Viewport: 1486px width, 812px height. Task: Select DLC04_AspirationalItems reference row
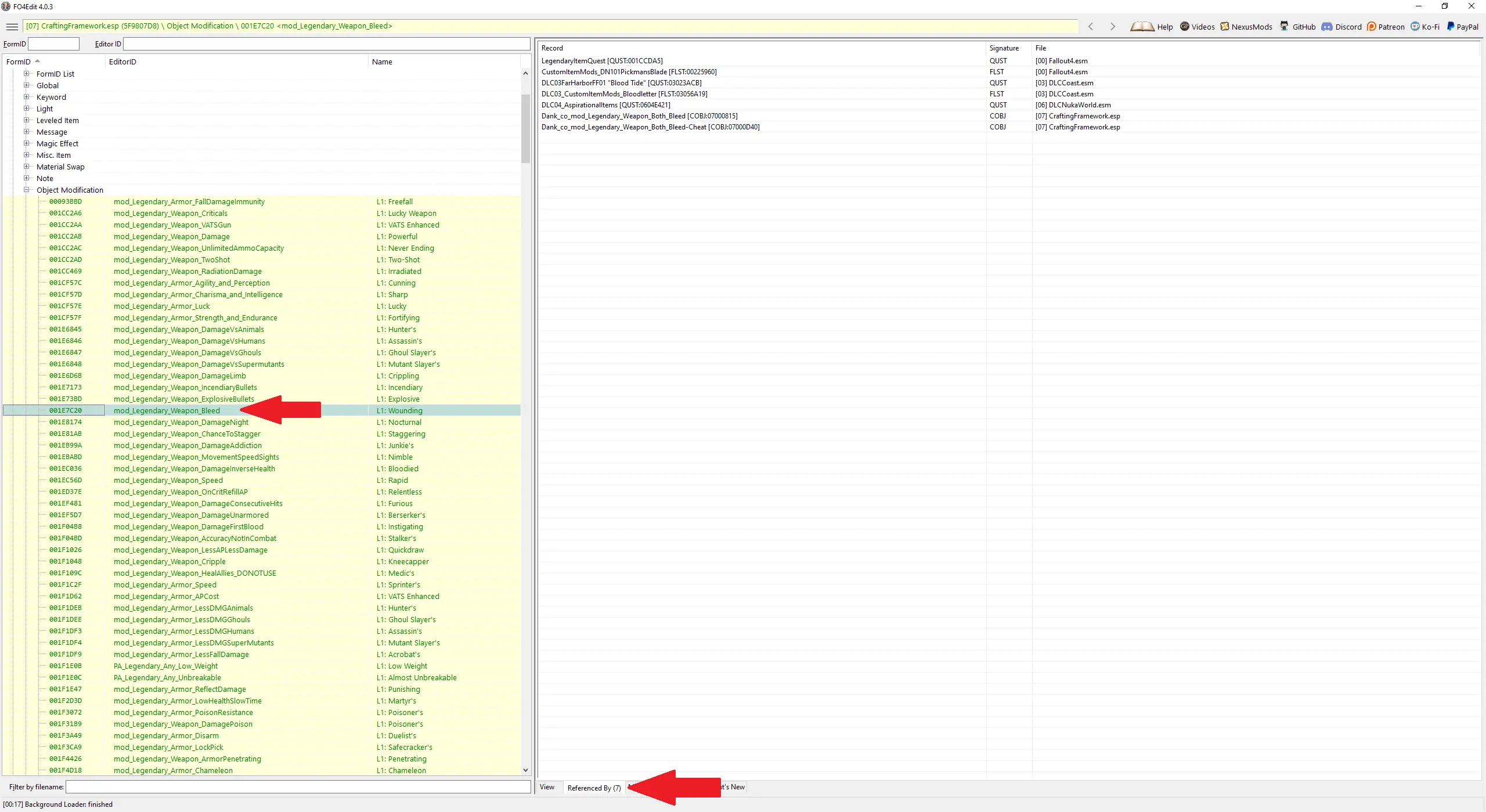(1008, 105)
